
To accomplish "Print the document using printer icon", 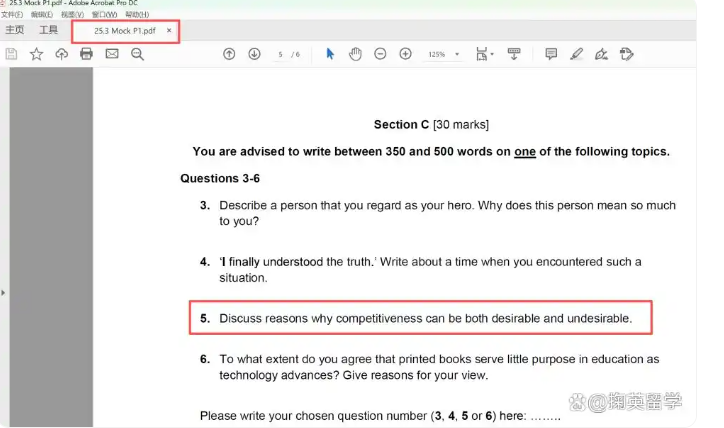I will pos(86,54).
